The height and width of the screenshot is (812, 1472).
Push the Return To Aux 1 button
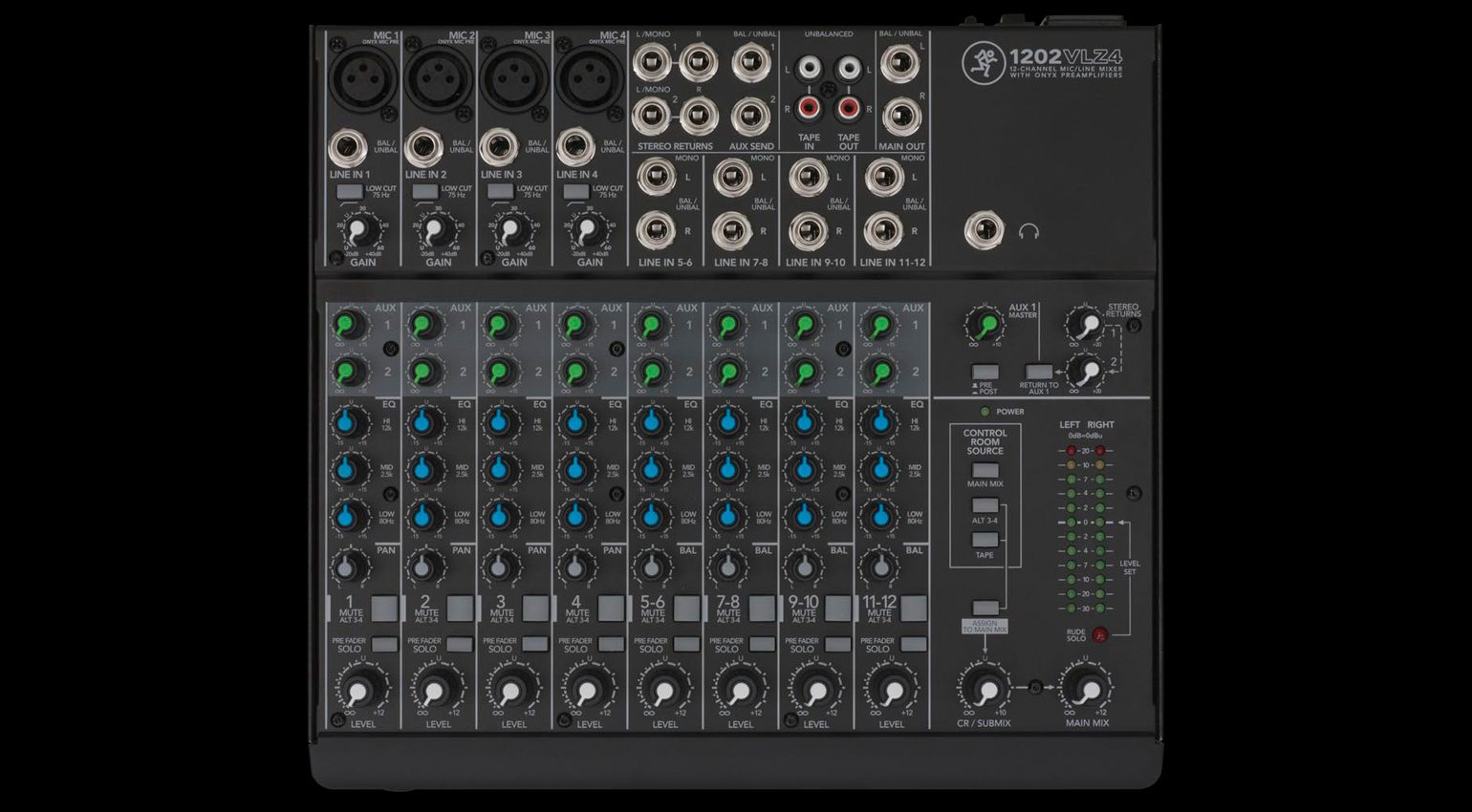(x=1039, y=372)
